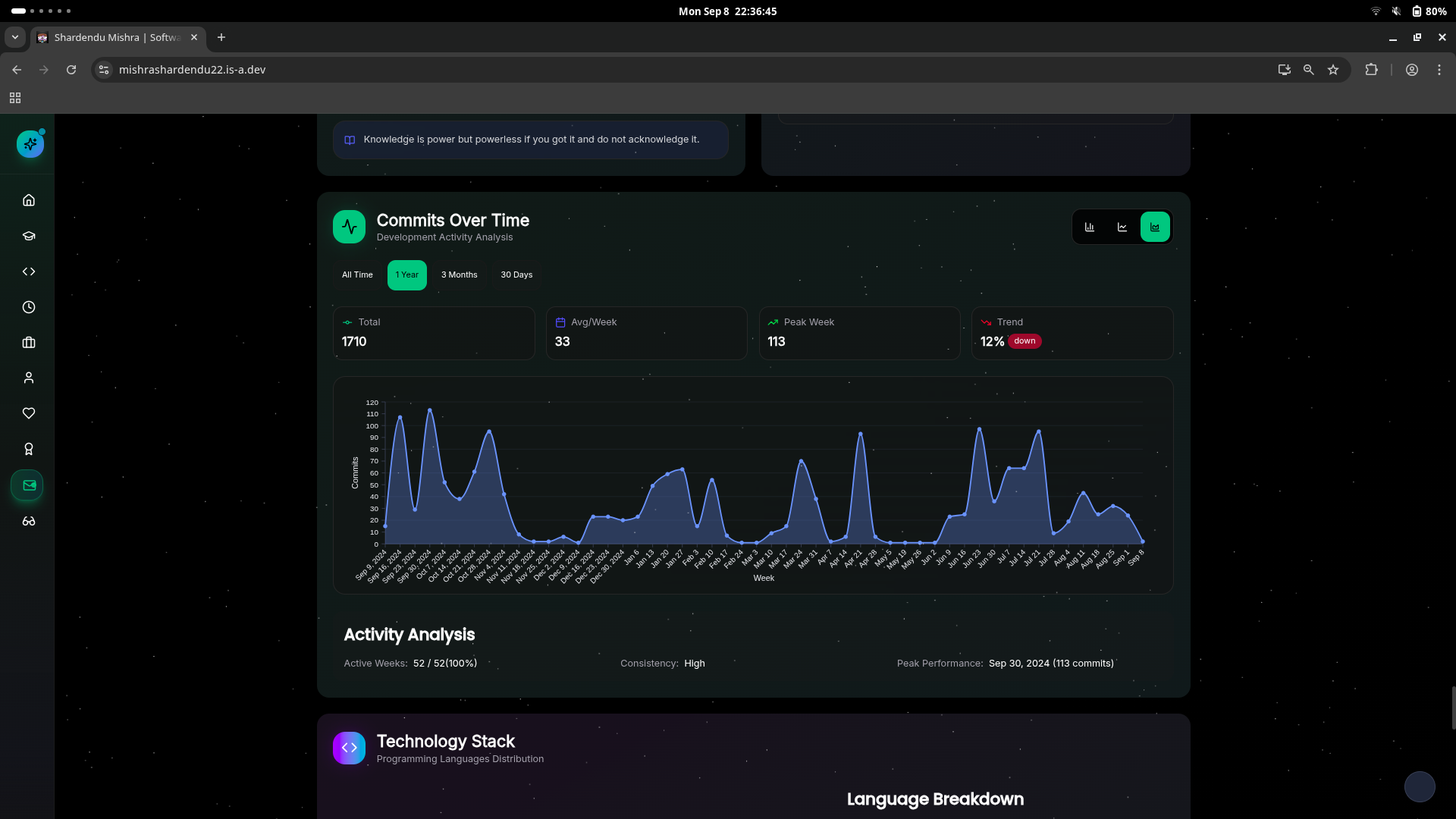Open the briefcase experience sidebar icon
Viewport: 1456px width, 819px height.
29,343
